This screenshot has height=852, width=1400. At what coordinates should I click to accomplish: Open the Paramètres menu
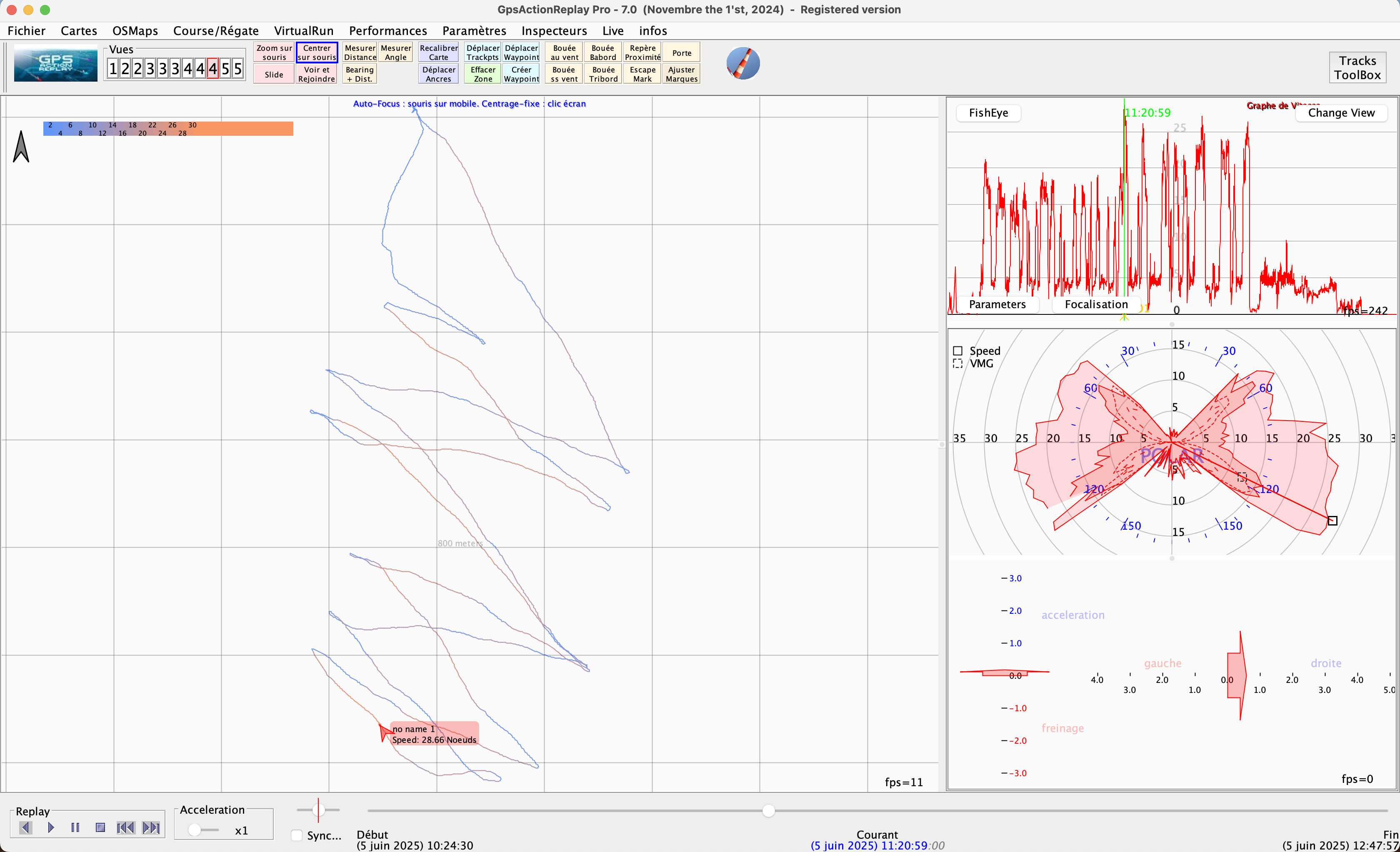coord(474,31)
